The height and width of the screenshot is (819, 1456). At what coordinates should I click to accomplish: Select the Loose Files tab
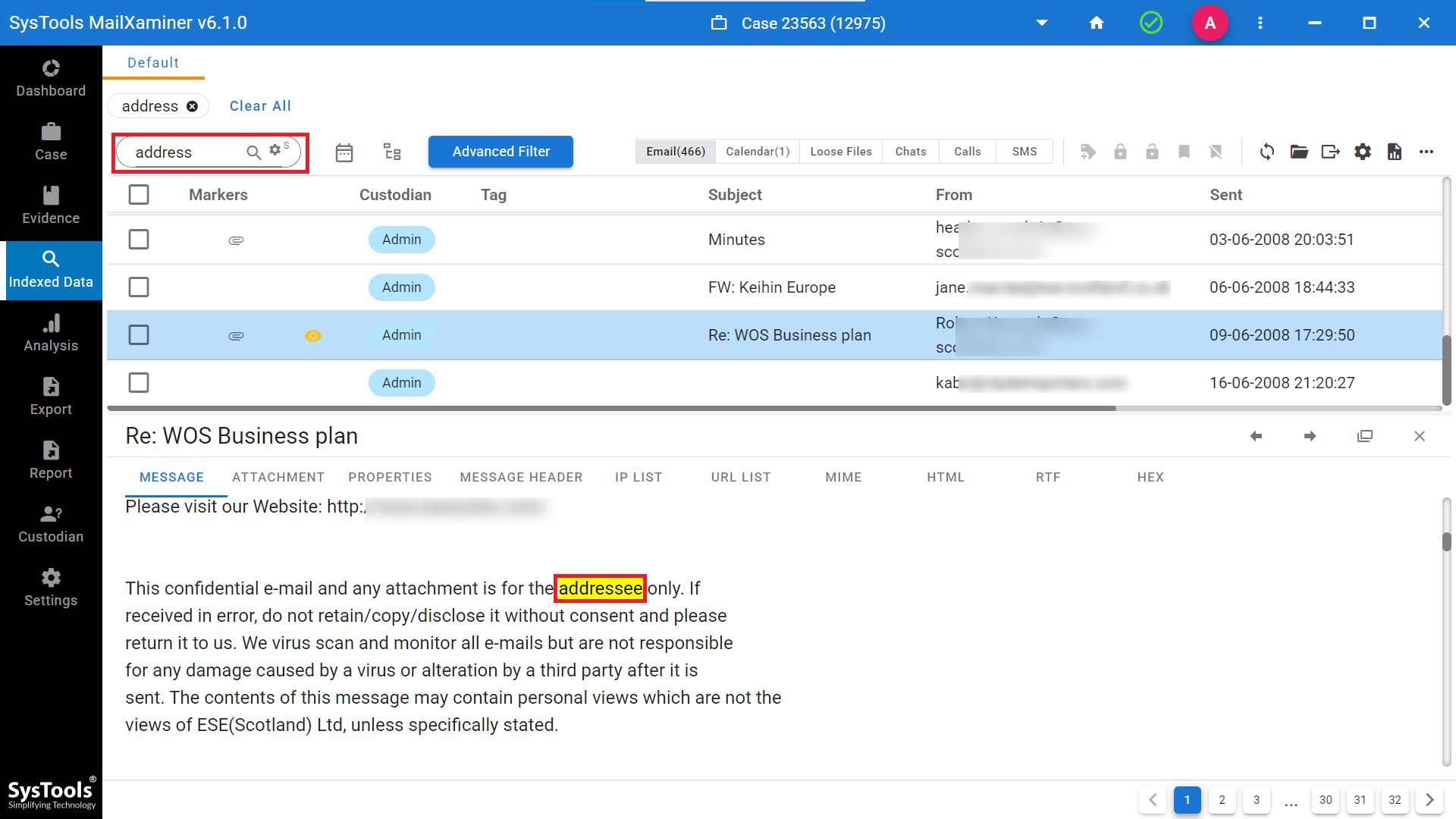841,152
